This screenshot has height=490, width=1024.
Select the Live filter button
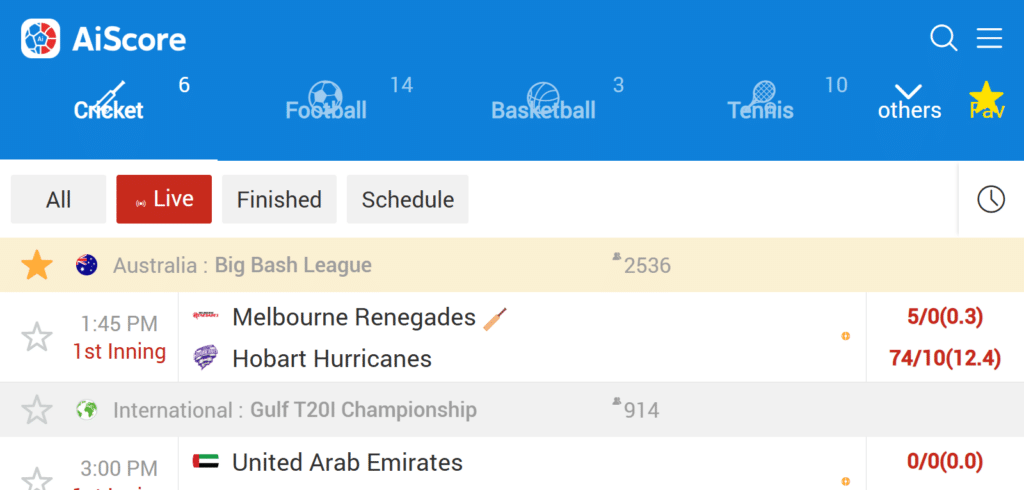pyautogui.click(x=164, y=199)
